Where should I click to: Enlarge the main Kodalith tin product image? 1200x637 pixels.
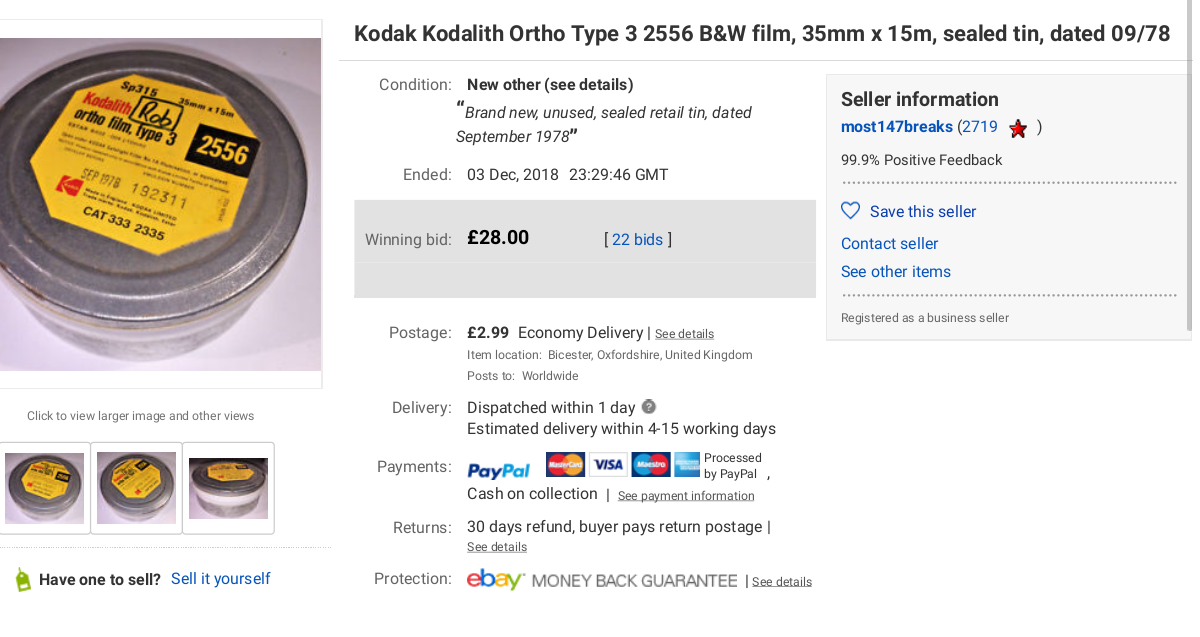[160, 205]
